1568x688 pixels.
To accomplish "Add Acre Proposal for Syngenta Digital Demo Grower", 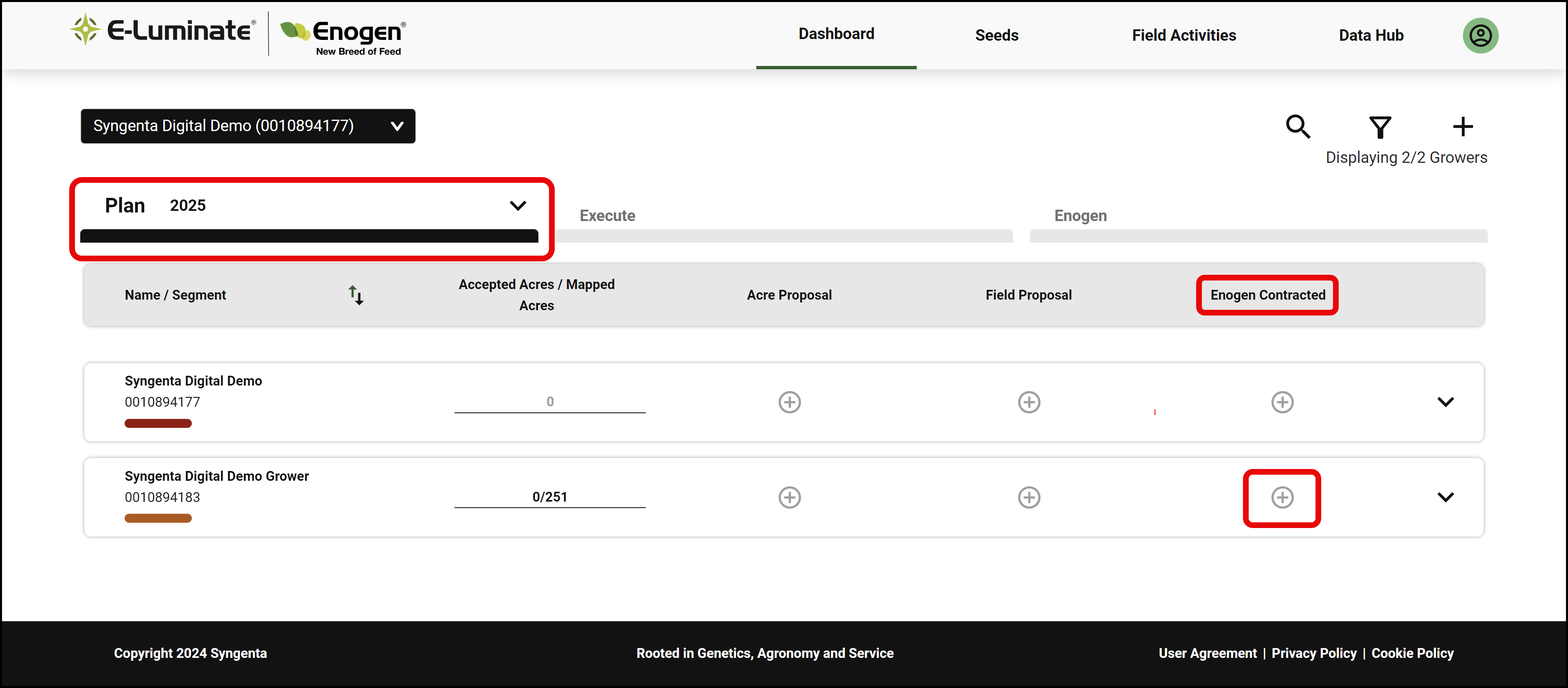I will click(x=789, y=497).
